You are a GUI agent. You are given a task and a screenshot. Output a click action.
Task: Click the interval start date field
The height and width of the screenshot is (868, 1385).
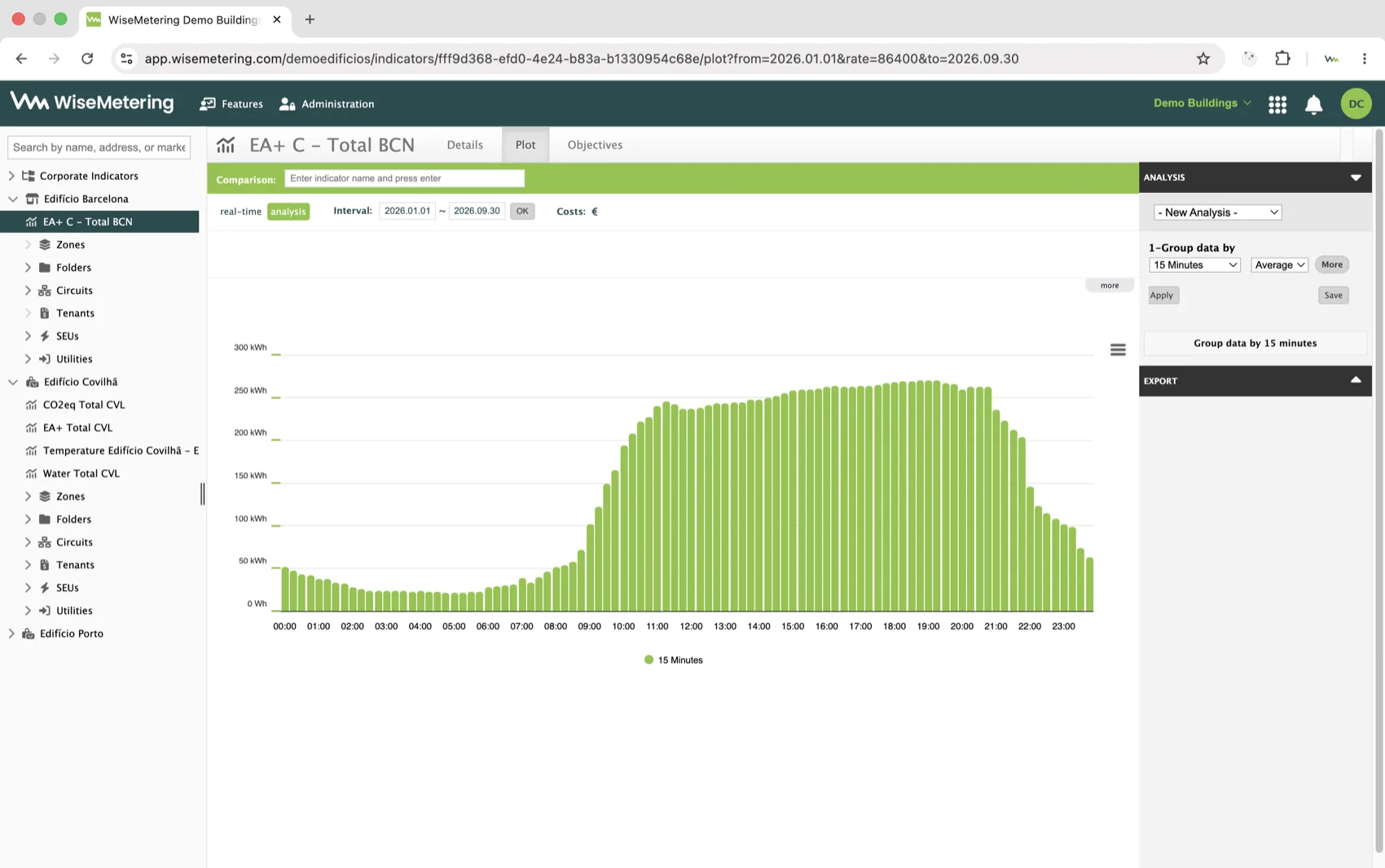pos(407,211)
